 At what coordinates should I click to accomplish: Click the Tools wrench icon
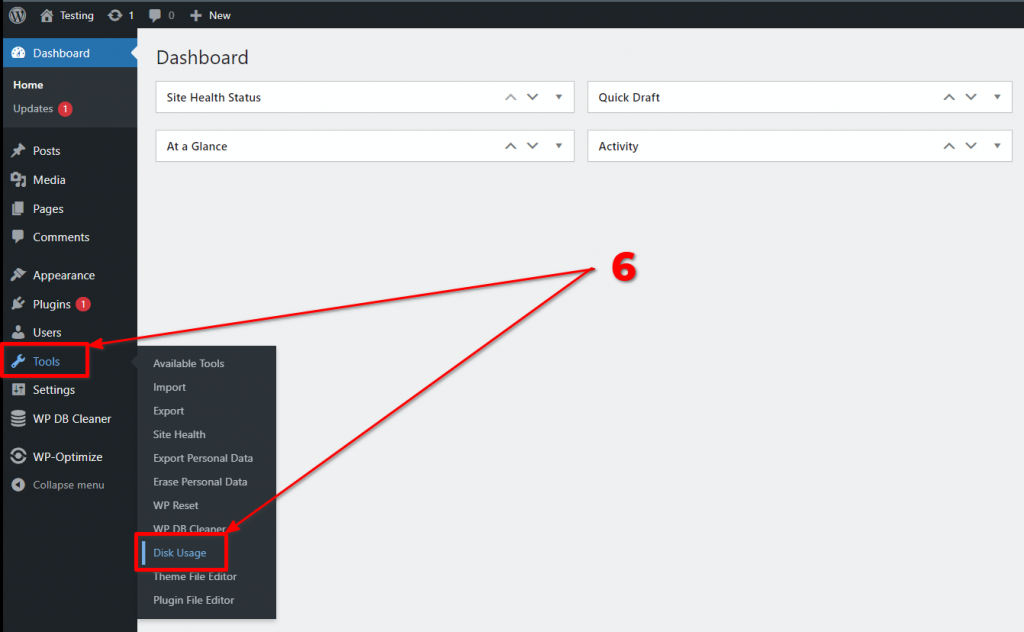coord(18,361)
